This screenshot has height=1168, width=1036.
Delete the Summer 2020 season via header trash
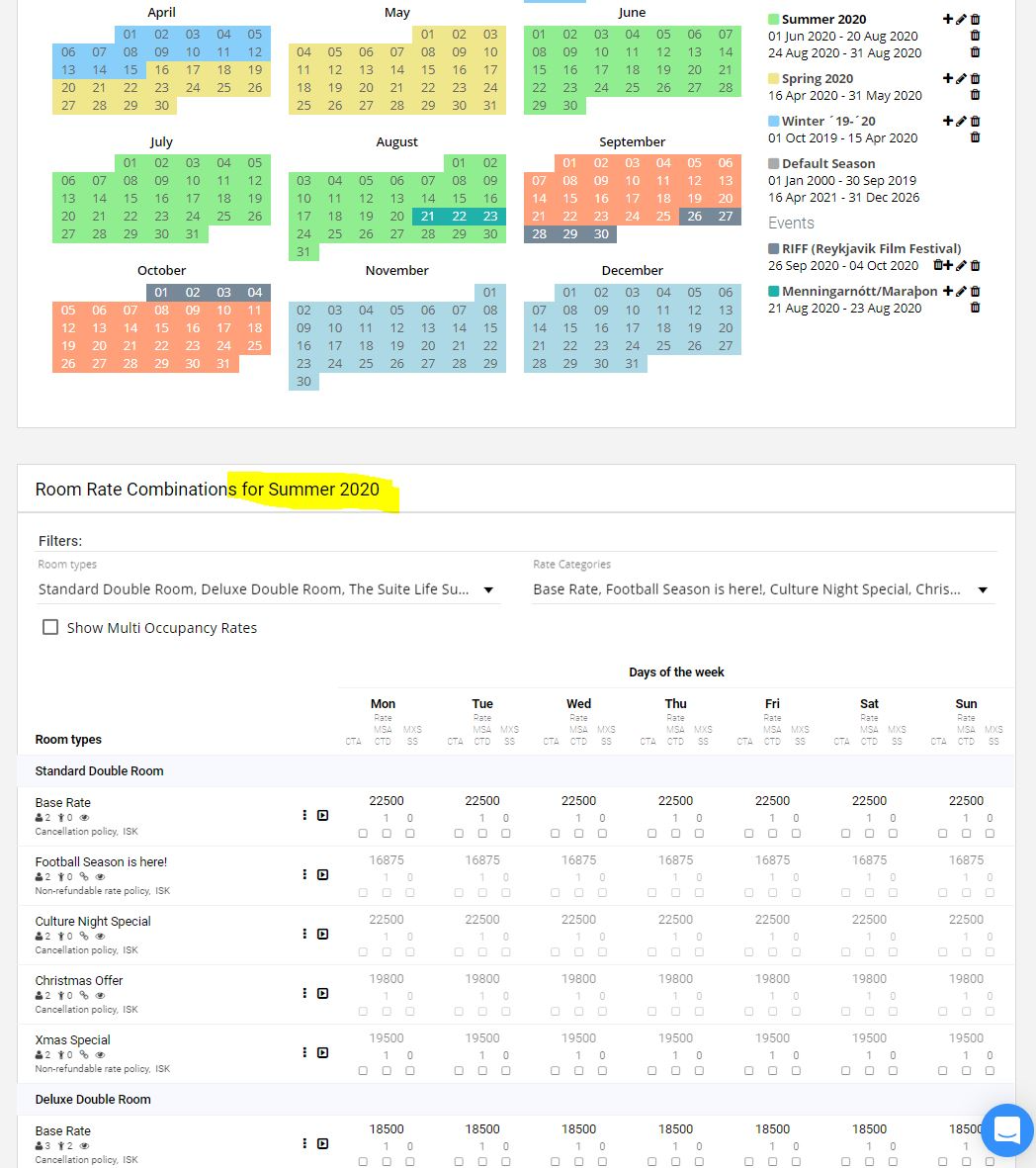[976, 20]
